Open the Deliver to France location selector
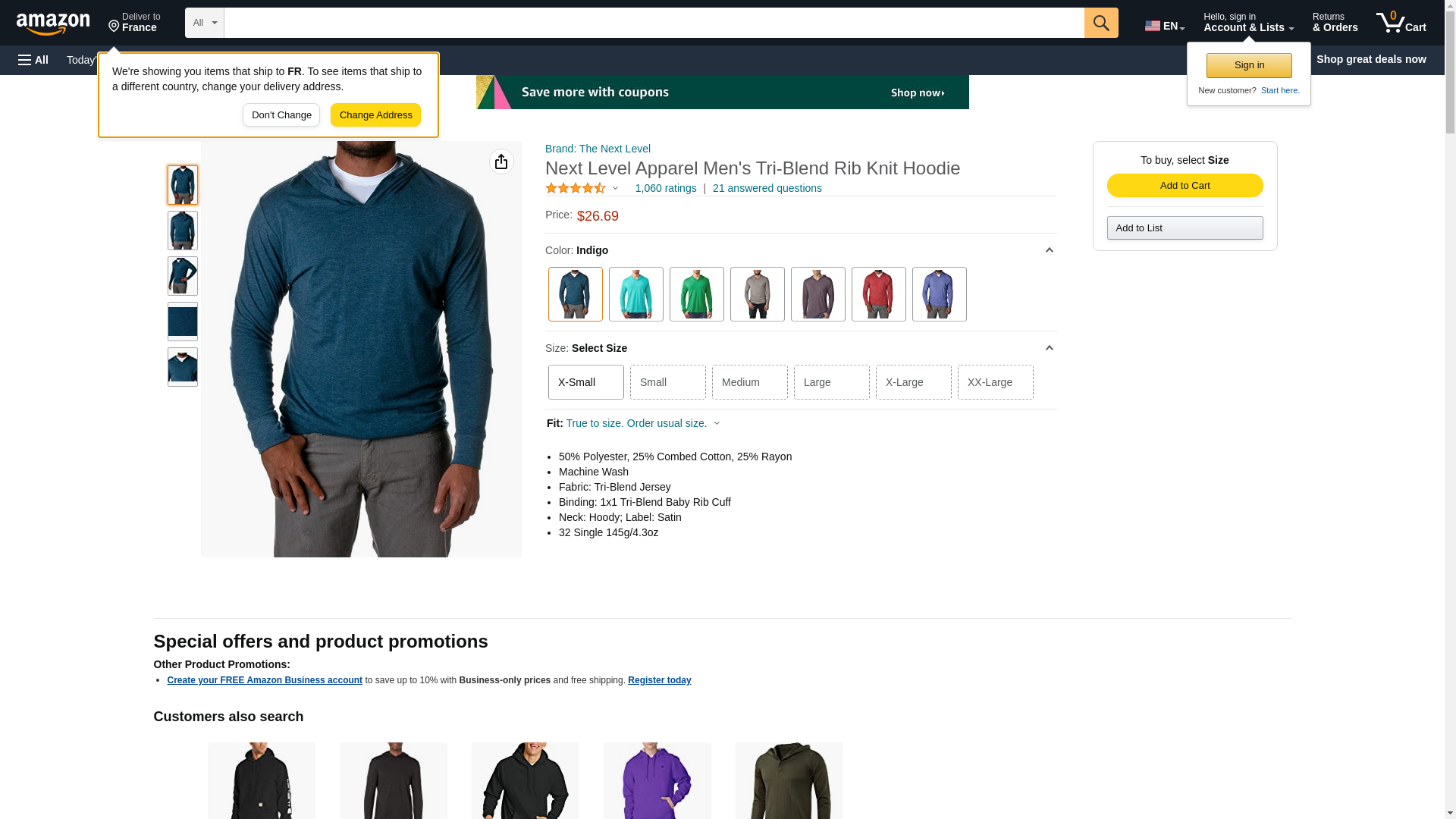This screenshot has height=819, width=1456. click(x=134, y=23)
